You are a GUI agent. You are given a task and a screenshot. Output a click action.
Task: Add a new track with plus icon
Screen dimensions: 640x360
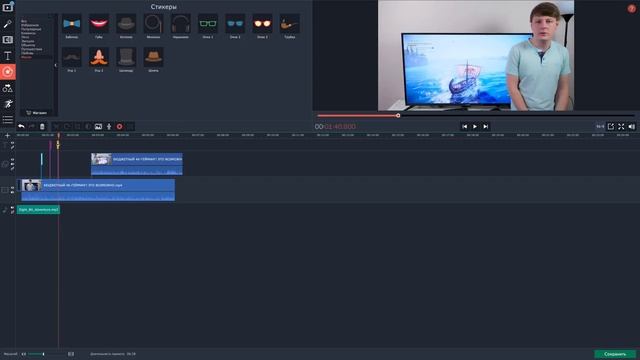7,136
